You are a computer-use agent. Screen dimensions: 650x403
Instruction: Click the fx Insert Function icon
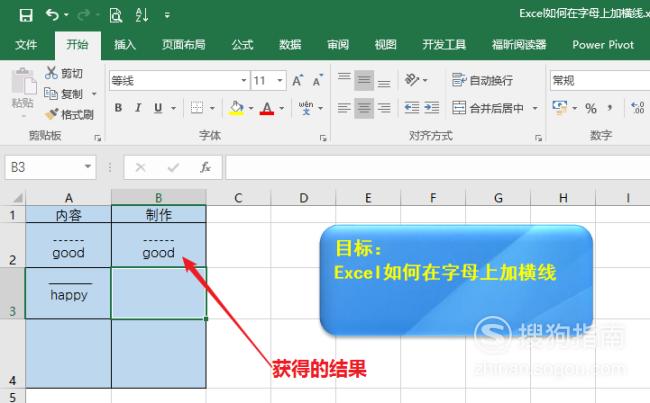coord(205,167)
